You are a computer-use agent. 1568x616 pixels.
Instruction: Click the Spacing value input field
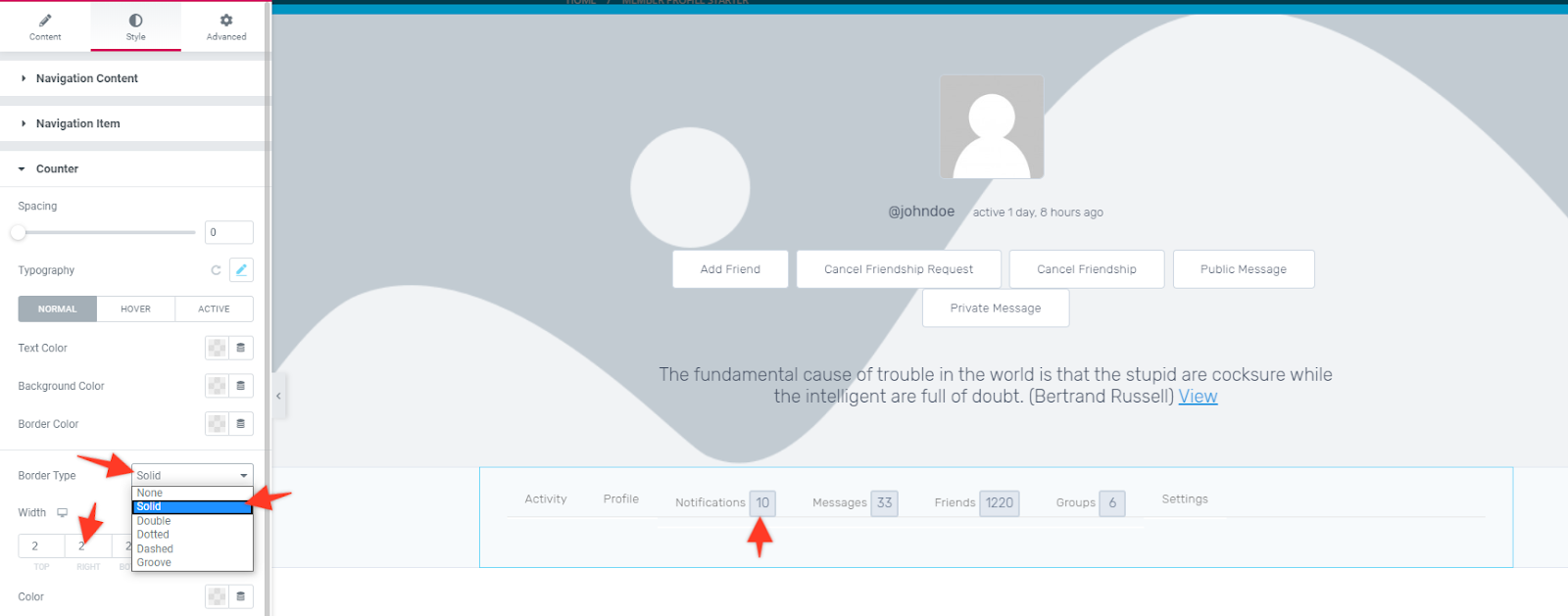pos(229,232)
